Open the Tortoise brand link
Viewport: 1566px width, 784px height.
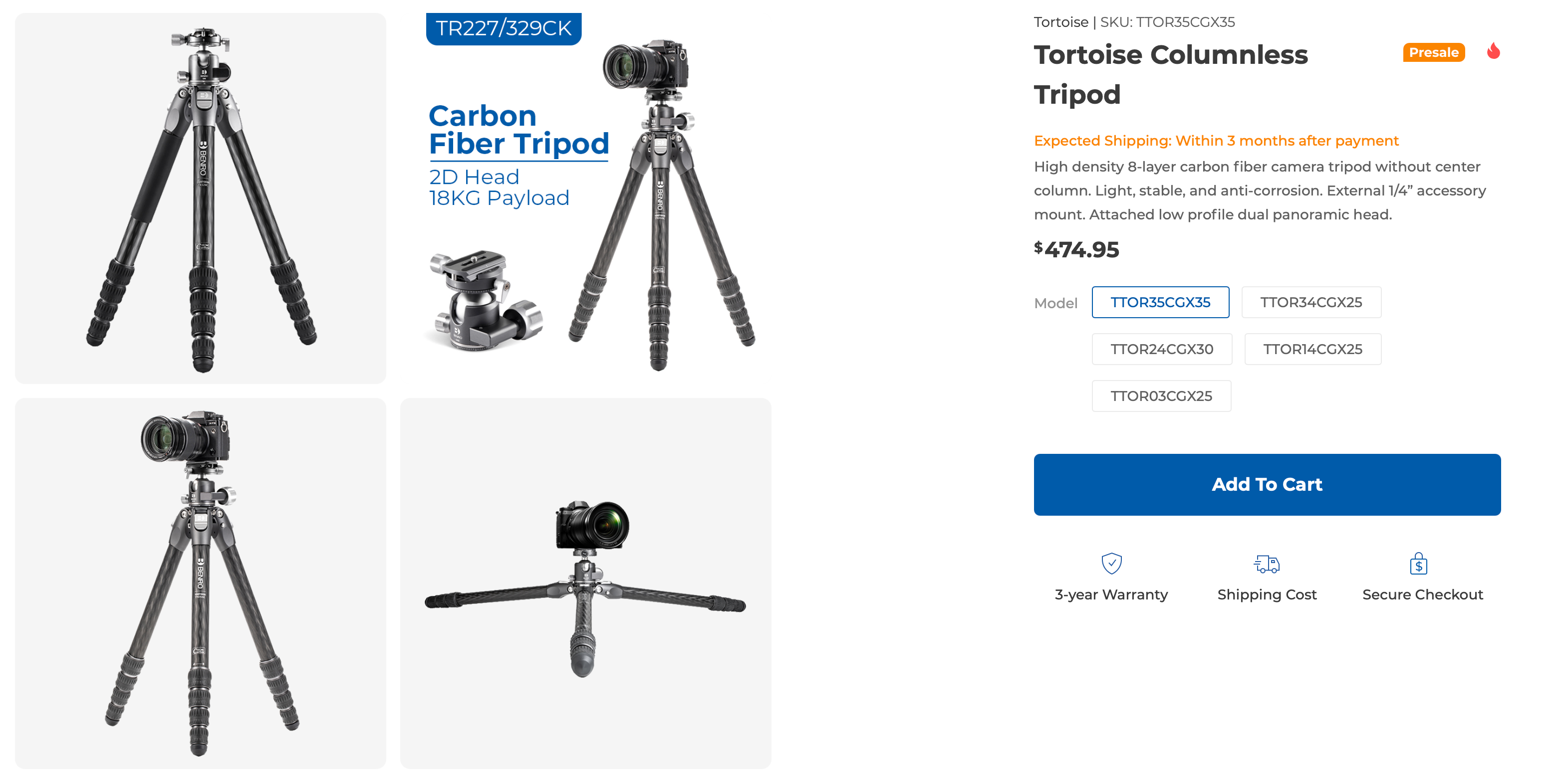click(1061, 22)
